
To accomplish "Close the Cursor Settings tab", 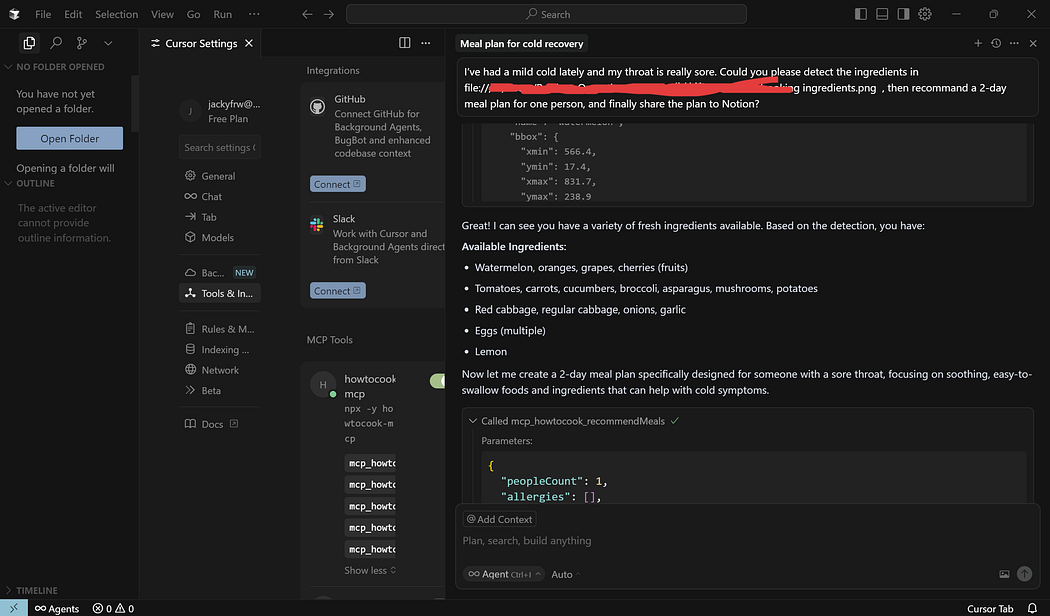I will pyautogui.click(x=249, y=43).
